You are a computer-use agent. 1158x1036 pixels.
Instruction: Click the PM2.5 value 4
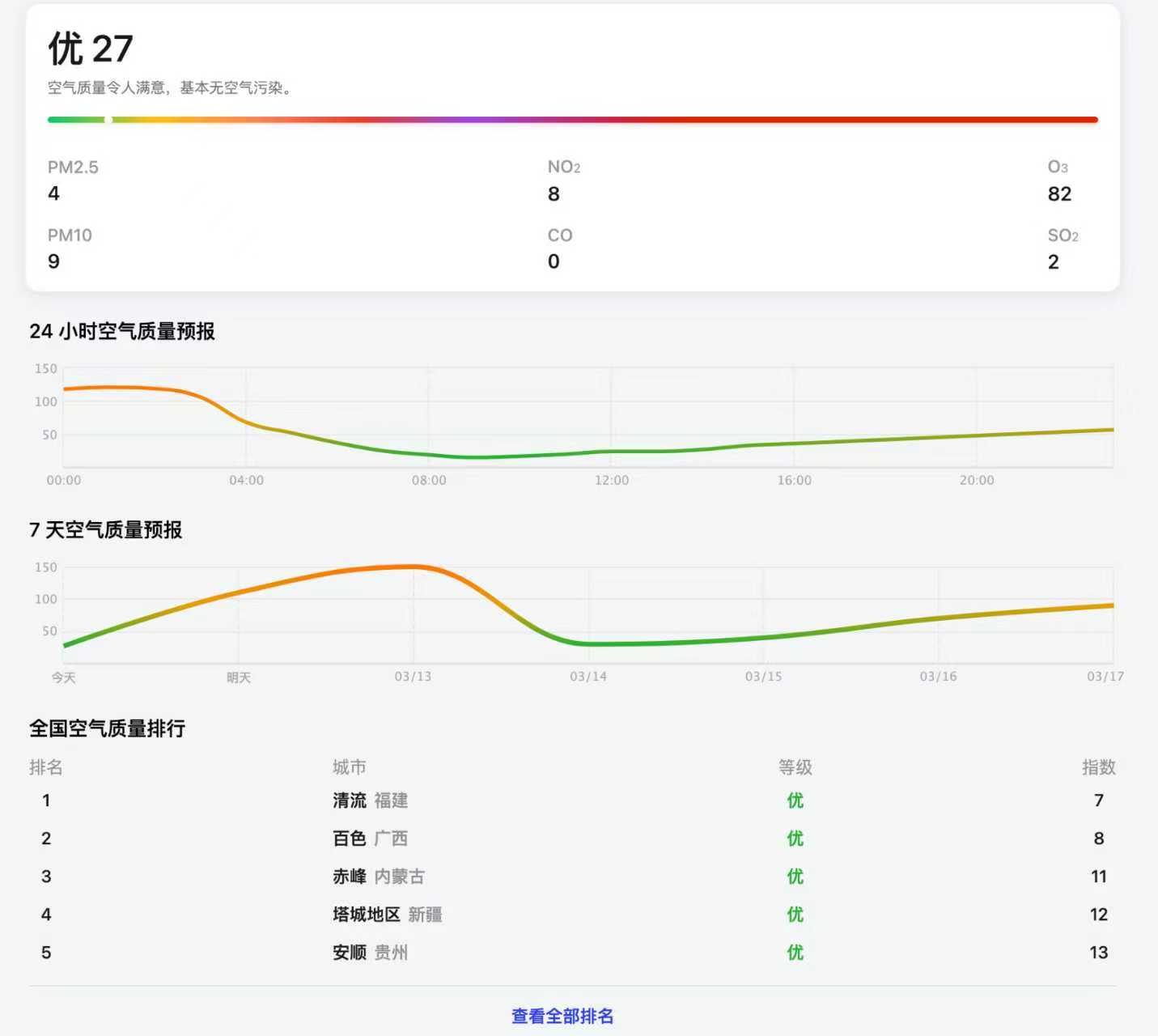coord(53,193)
